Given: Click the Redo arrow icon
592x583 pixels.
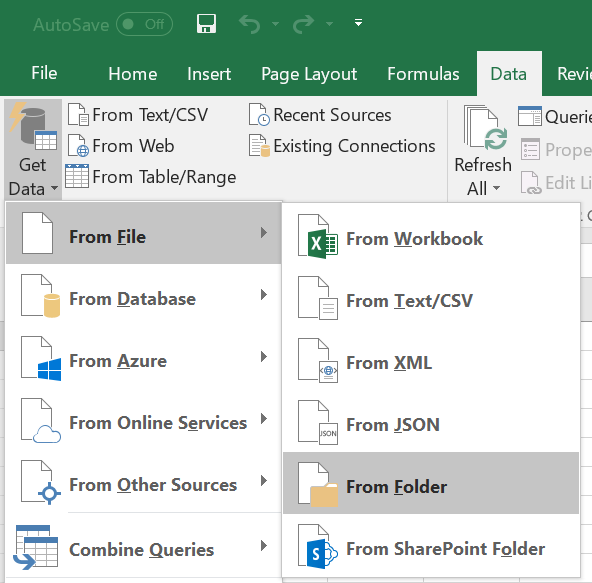Looking at the screenshot, I should (x=304, y=24).
